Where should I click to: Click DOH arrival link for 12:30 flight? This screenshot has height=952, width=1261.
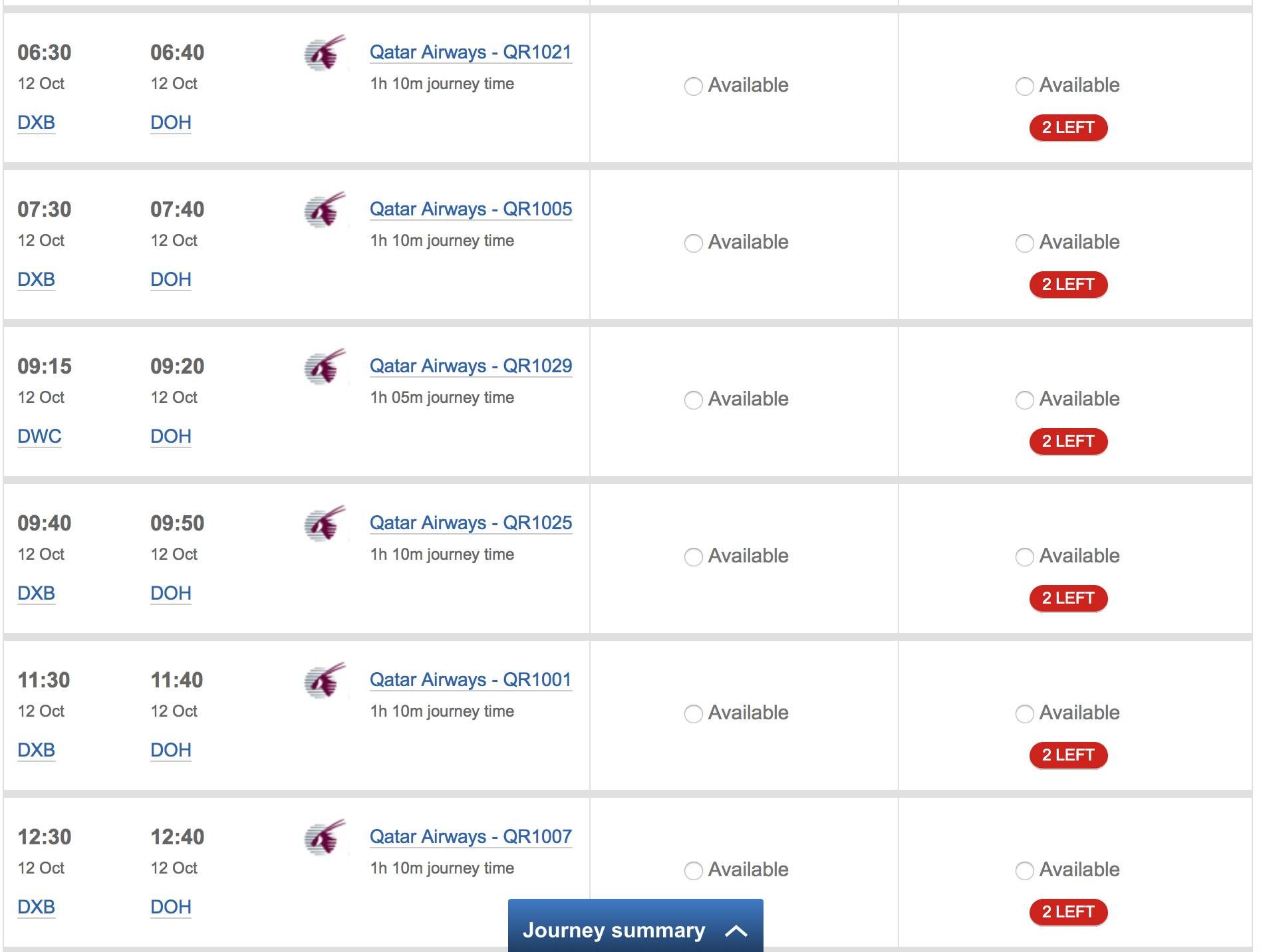(x=171, y=907)
